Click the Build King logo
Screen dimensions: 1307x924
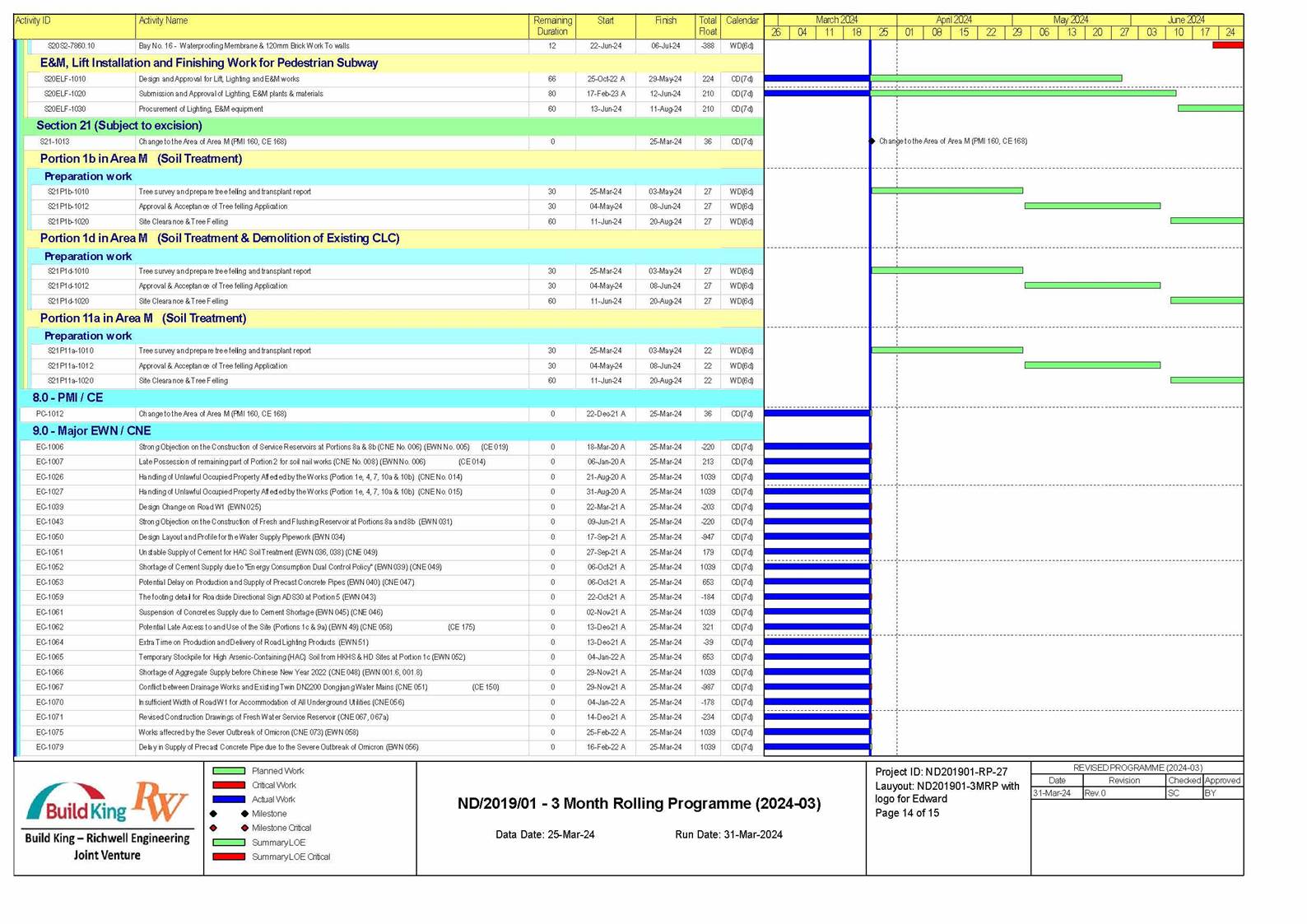[x=77, y=805]
